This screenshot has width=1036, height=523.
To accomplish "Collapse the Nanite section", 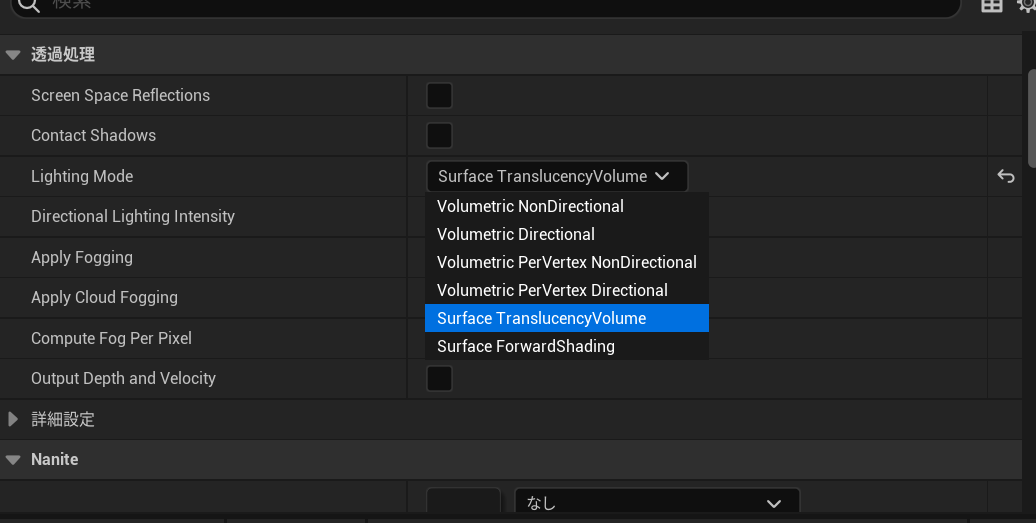I will (13, 460).
